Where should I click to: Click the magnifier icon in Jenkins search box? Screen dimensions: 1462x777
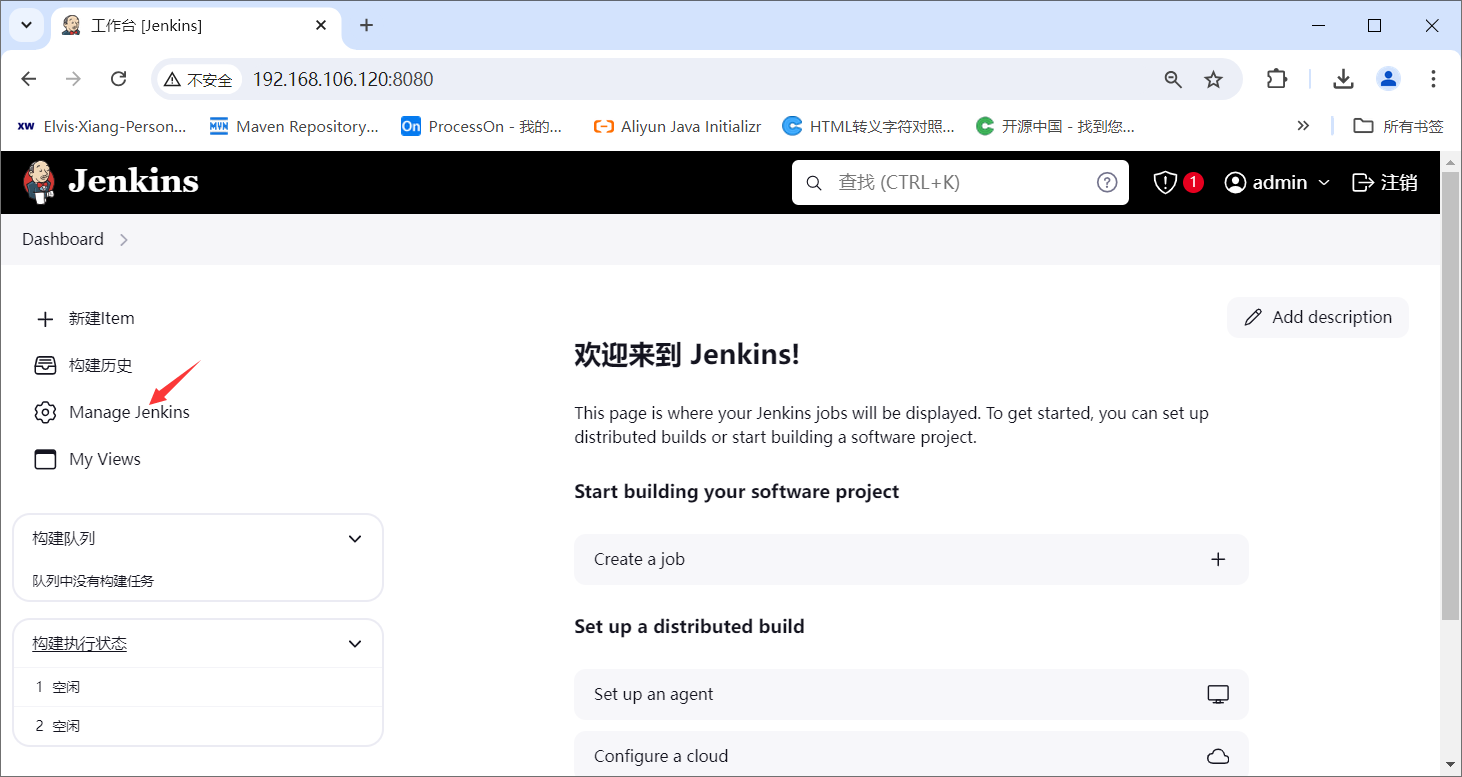pyautogui.click(x=815, y=183)
